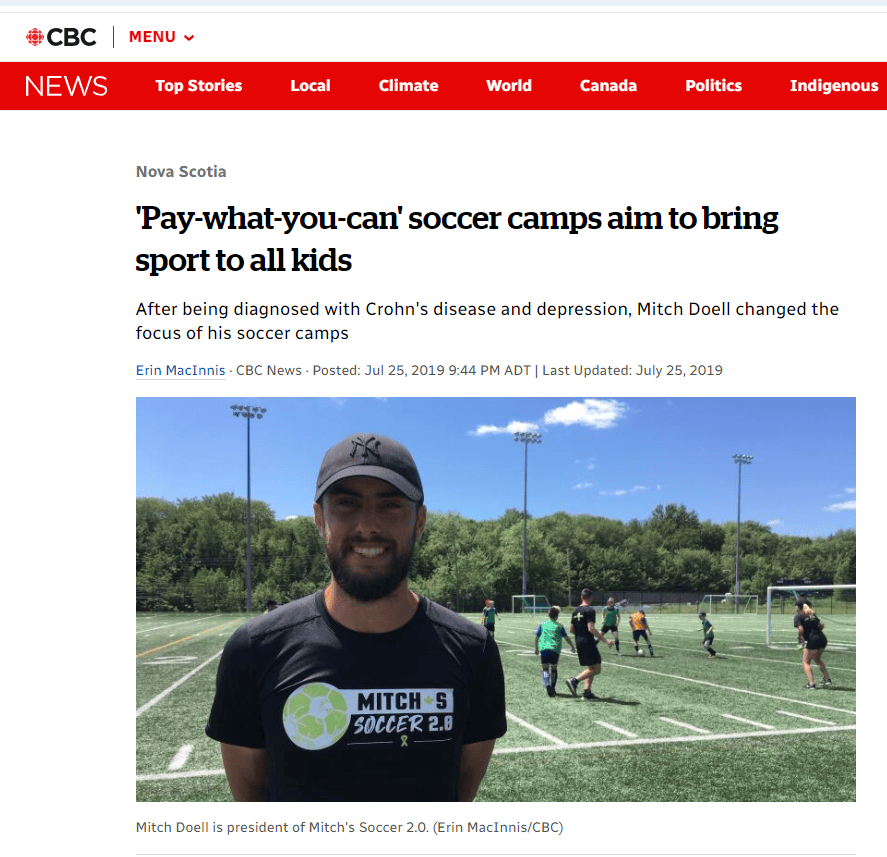Open author Erin MacInnis profile link
This screenshot has width=887, height=857.
tap(180, 370)
